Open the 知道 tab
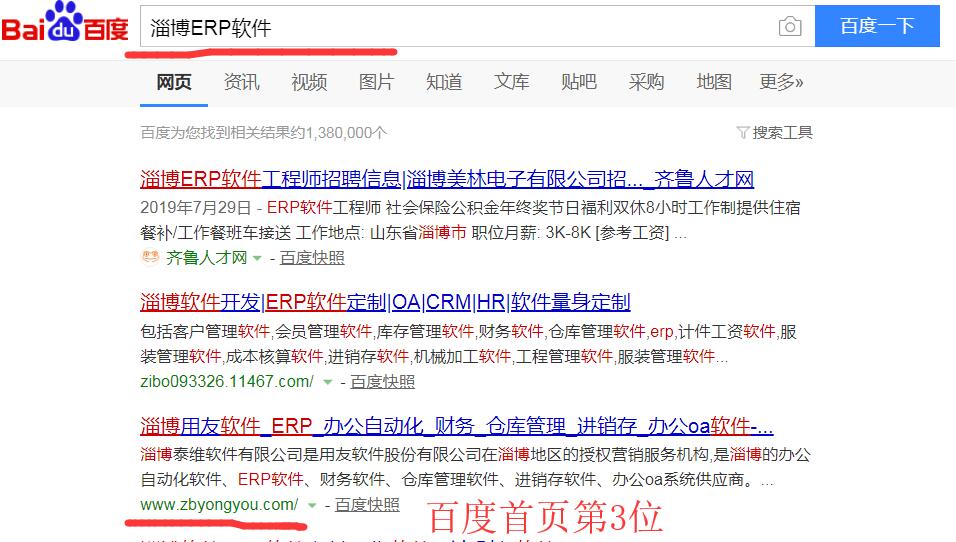This screenshot has width=956, height=542. pyautogui.click(x=444, y=82)
